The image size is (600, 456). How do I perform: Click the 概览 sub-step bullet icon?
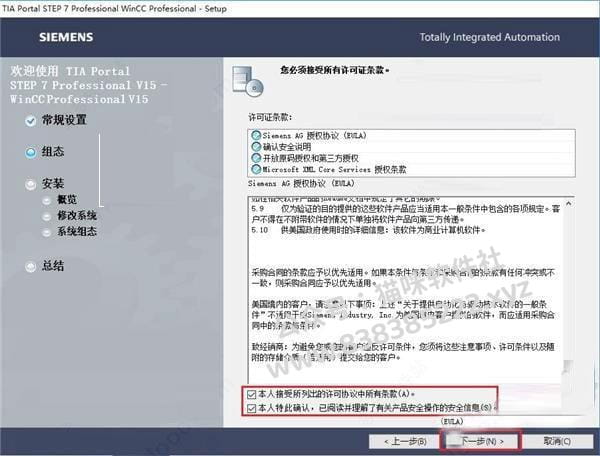(47, 200)
